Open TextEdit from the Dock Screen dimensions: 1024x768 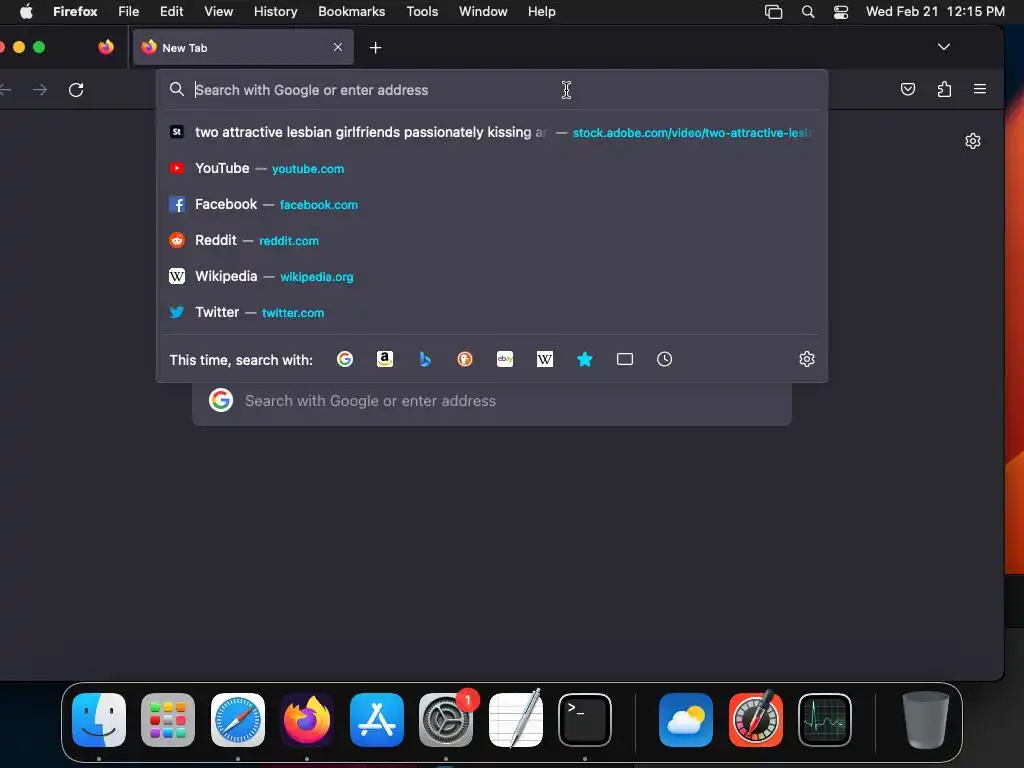[x=516, y=720]
